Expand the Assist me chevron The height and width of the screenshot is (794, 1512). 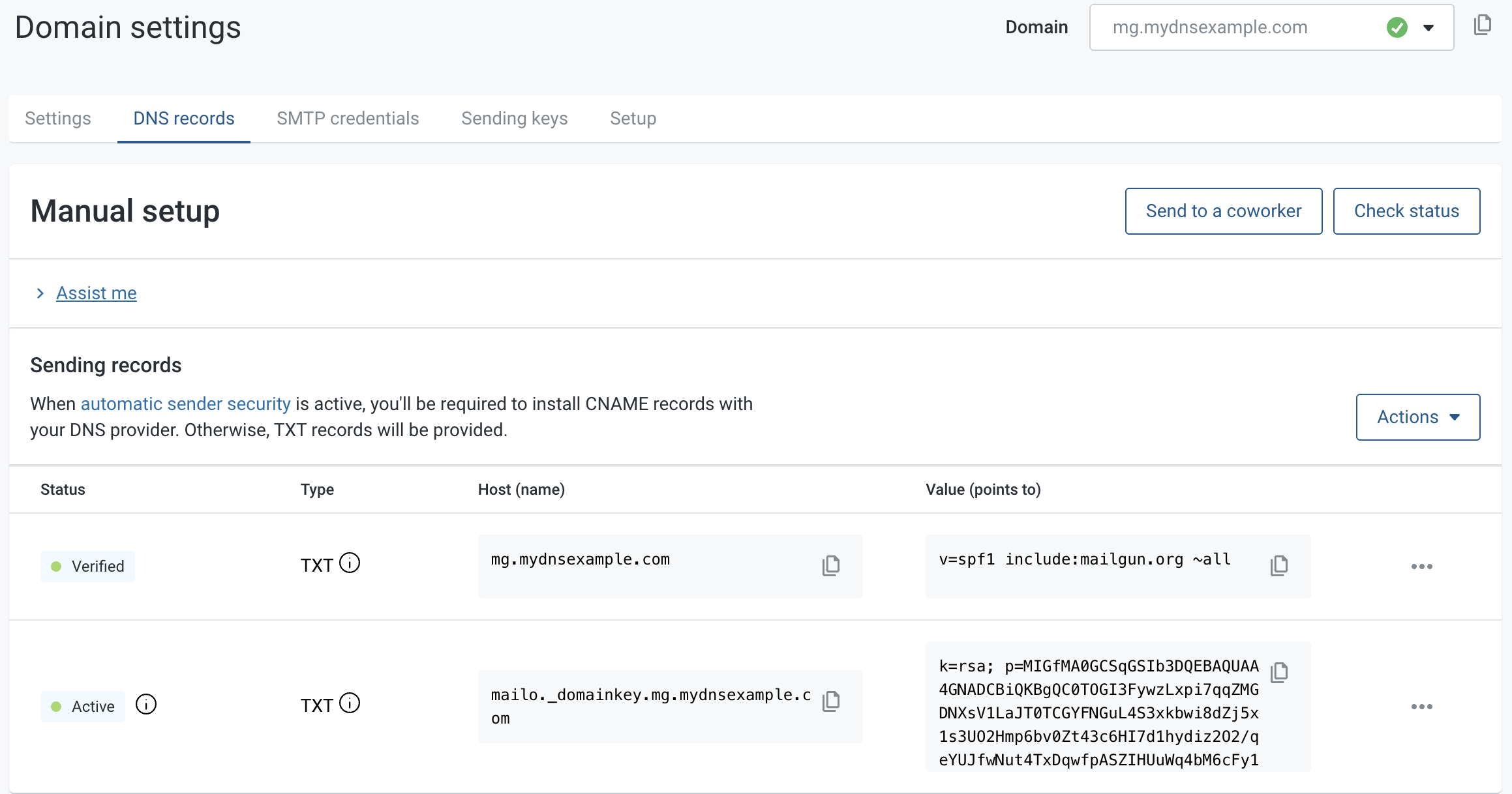pos(40,293)
